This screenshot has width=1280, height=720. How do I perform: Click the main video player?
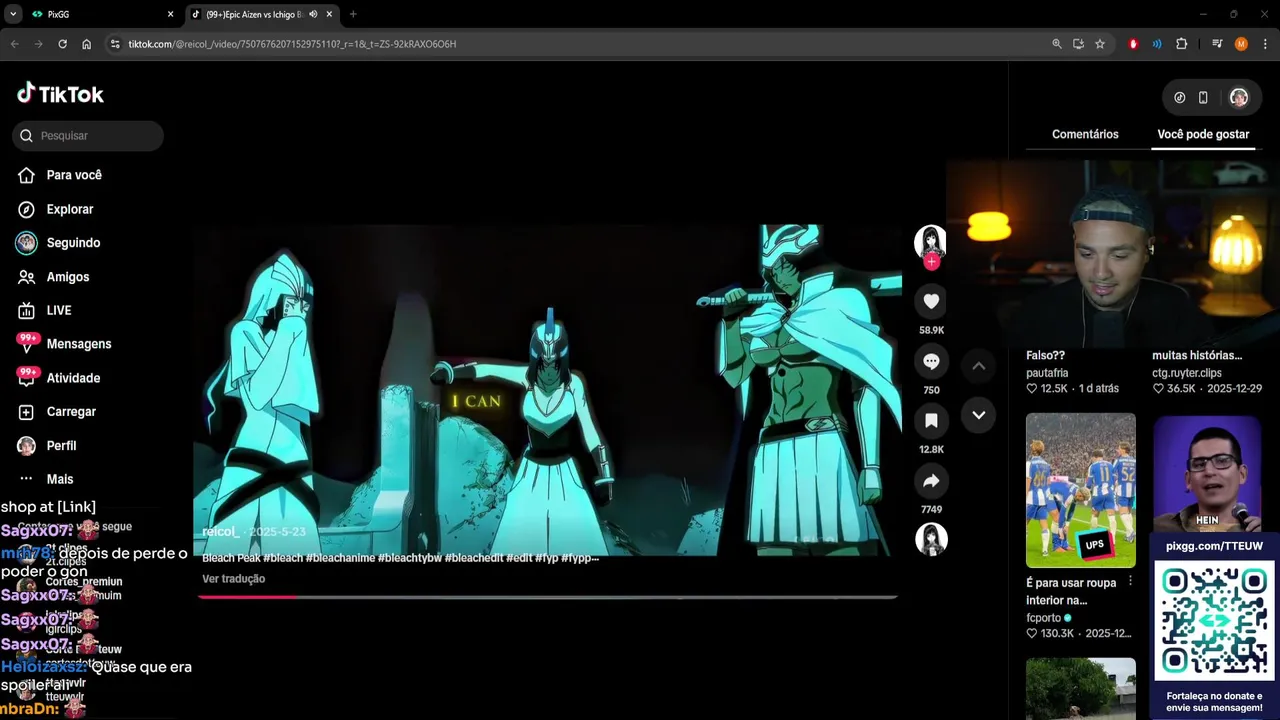click(x=547, y=390)
